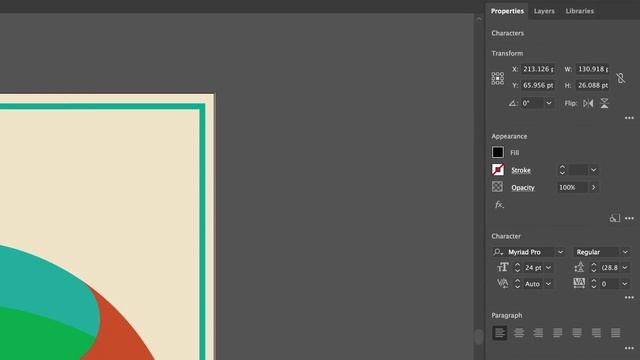
Task: Click the tracking icon
Action: tap(579, 283)
